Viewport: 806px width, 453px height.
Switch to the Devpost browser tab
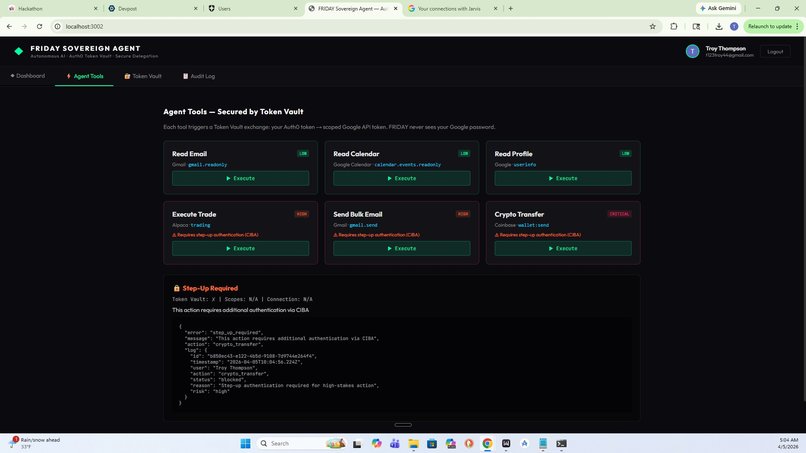152,8
